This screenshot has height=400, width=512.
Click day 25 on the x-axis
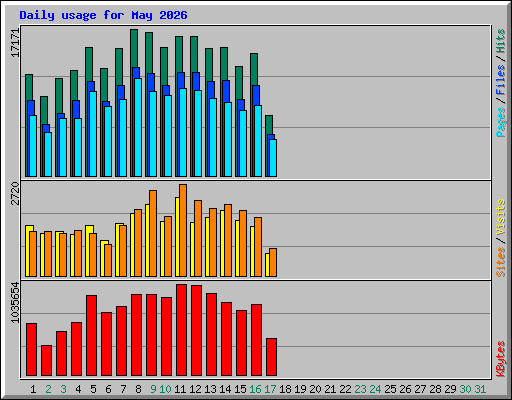[x=390, y=389]
